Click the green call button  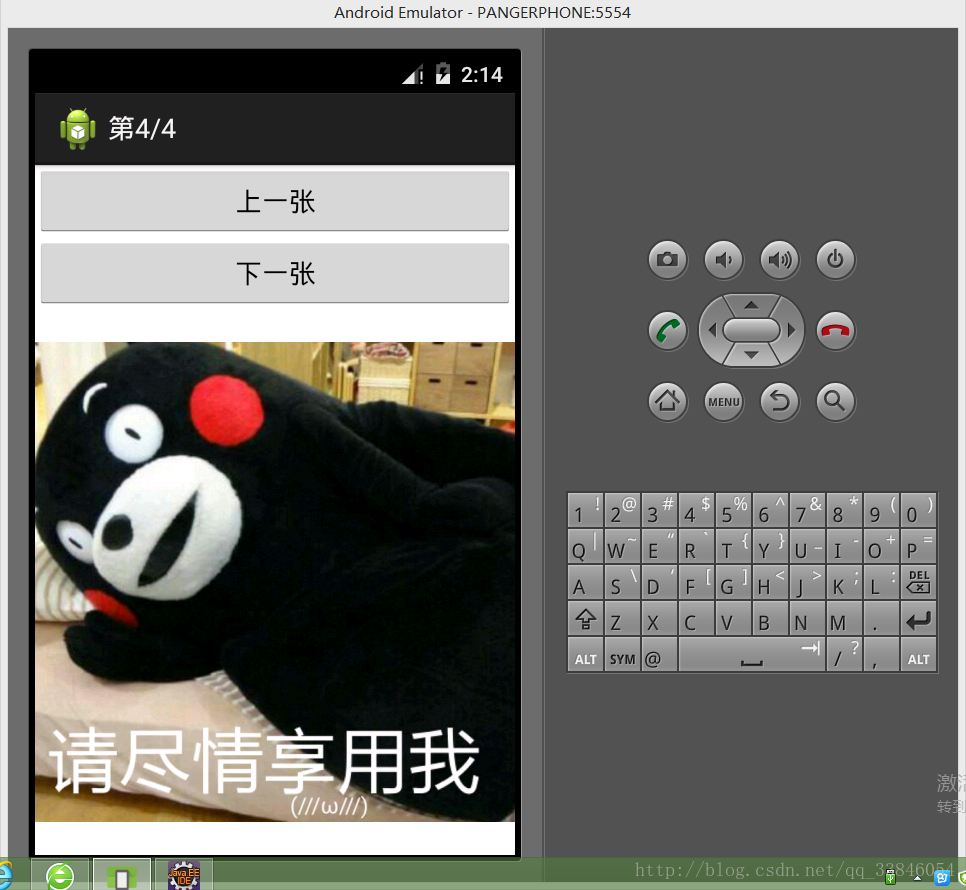(x=667, y=331)
